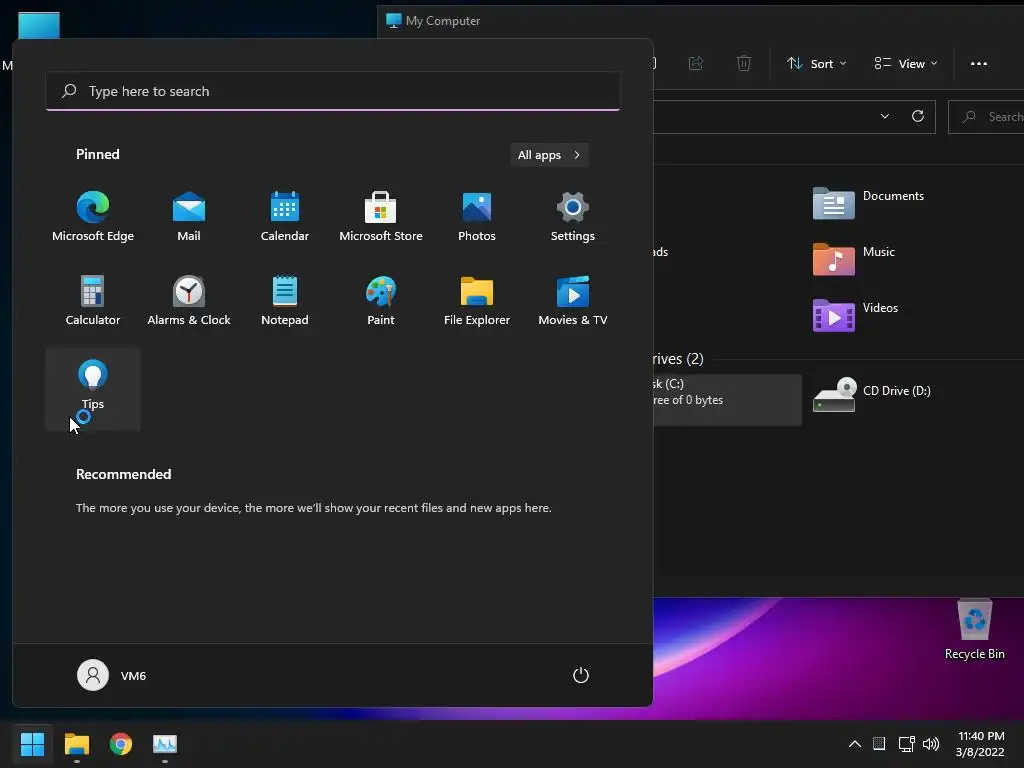The height and width of the screenshot is (768, 1024).
Task: Open the View dropdown in My Computer
Action: coord(906,63)
